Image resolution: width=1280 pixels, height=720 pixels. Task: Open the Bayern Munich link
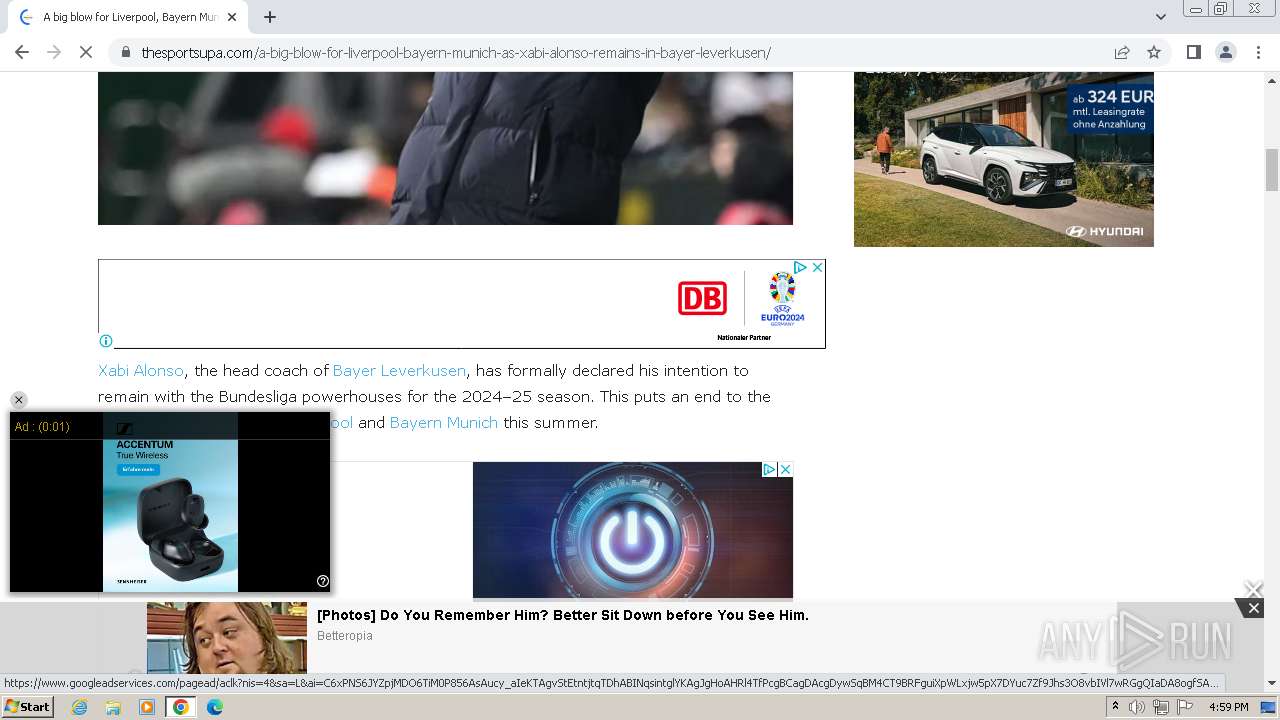[444, 422]
